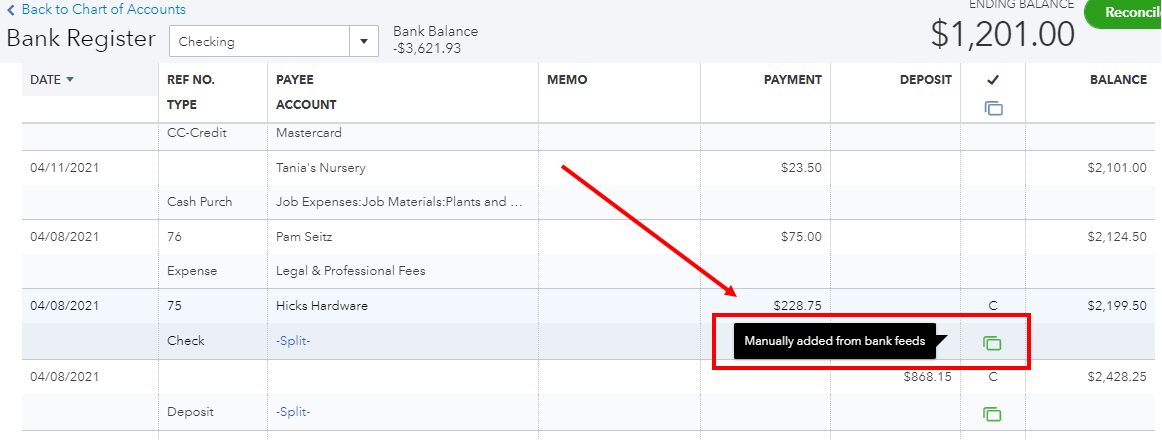The width and height of the screenshot is (1162, 442).
Task: Select the $228.75 payment amount
Action: [797, 306]
